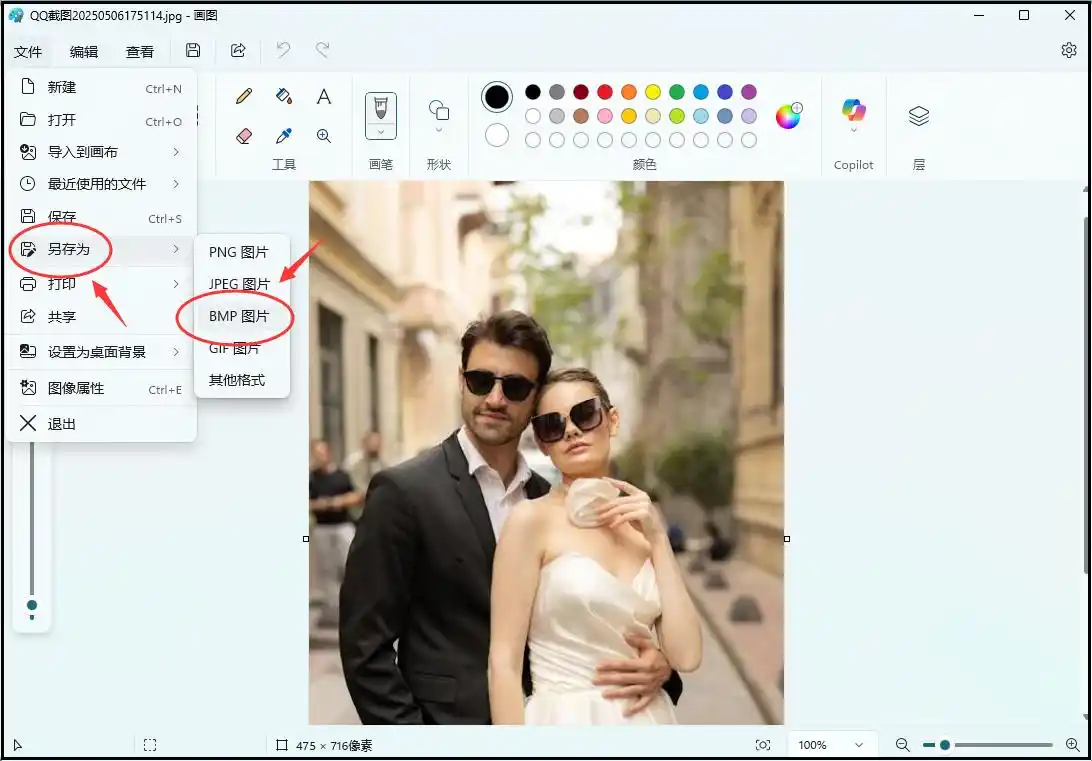Choose BMP 图片 from save-as submenu
The image size is (1092, 761).
[239, 316]
